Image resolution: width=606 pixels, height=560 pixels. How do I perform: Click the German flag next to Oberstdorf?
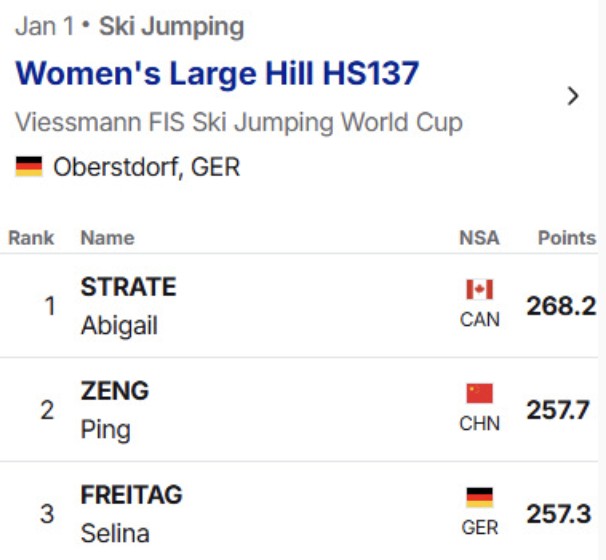(x=29, y=166)
